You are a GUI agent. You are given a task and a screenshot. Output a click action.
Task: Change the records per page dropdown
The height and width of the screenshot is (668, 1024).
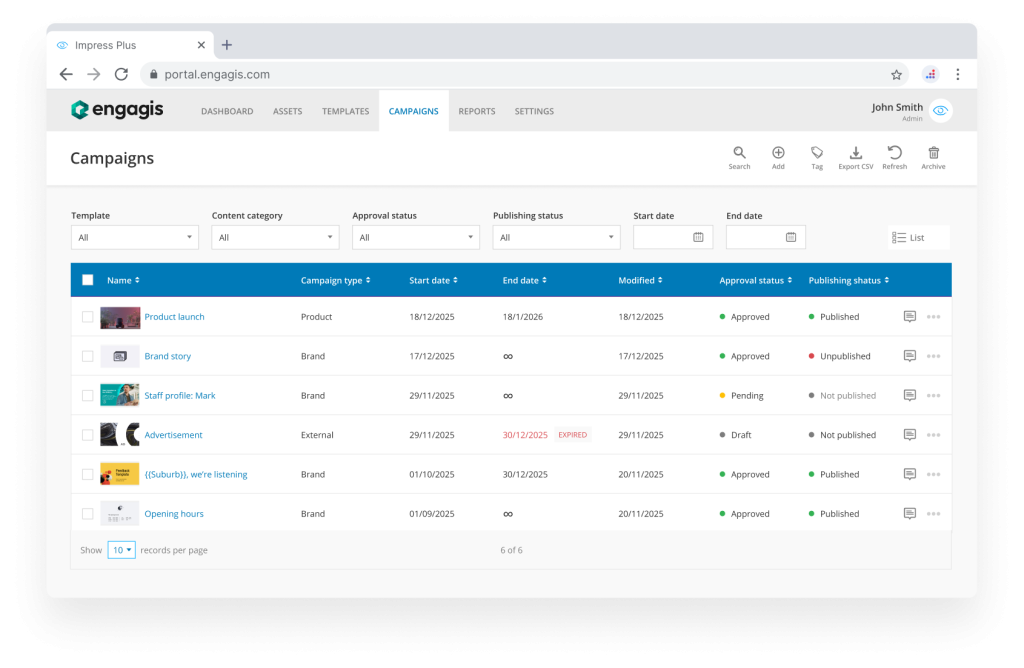point(121,550)
